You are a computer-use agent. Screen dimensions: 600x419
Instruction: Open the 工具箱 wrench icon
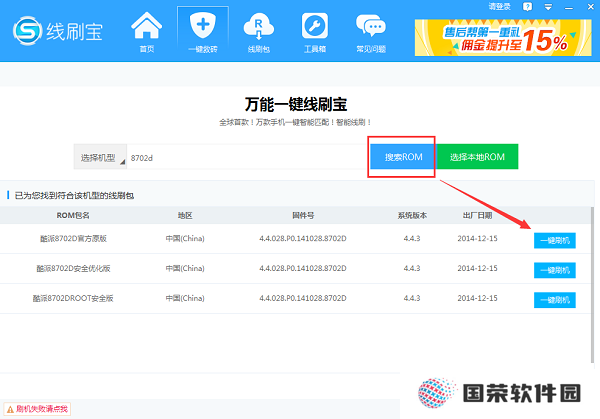click(315, 32)
